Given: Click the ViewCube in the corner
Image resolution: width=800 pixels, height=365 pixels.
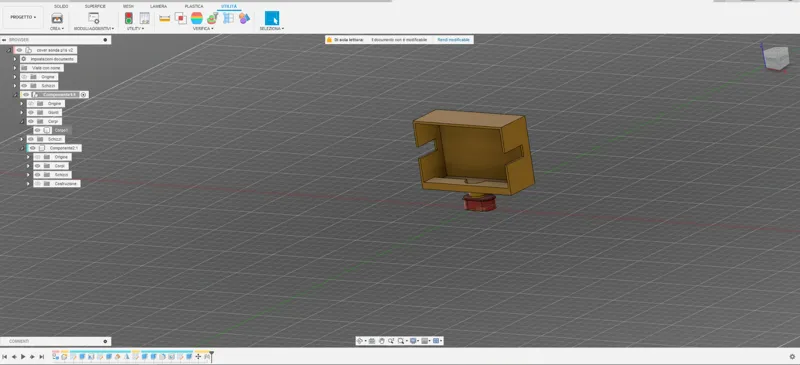Looking at the screenshot, I should coord(776,58).
